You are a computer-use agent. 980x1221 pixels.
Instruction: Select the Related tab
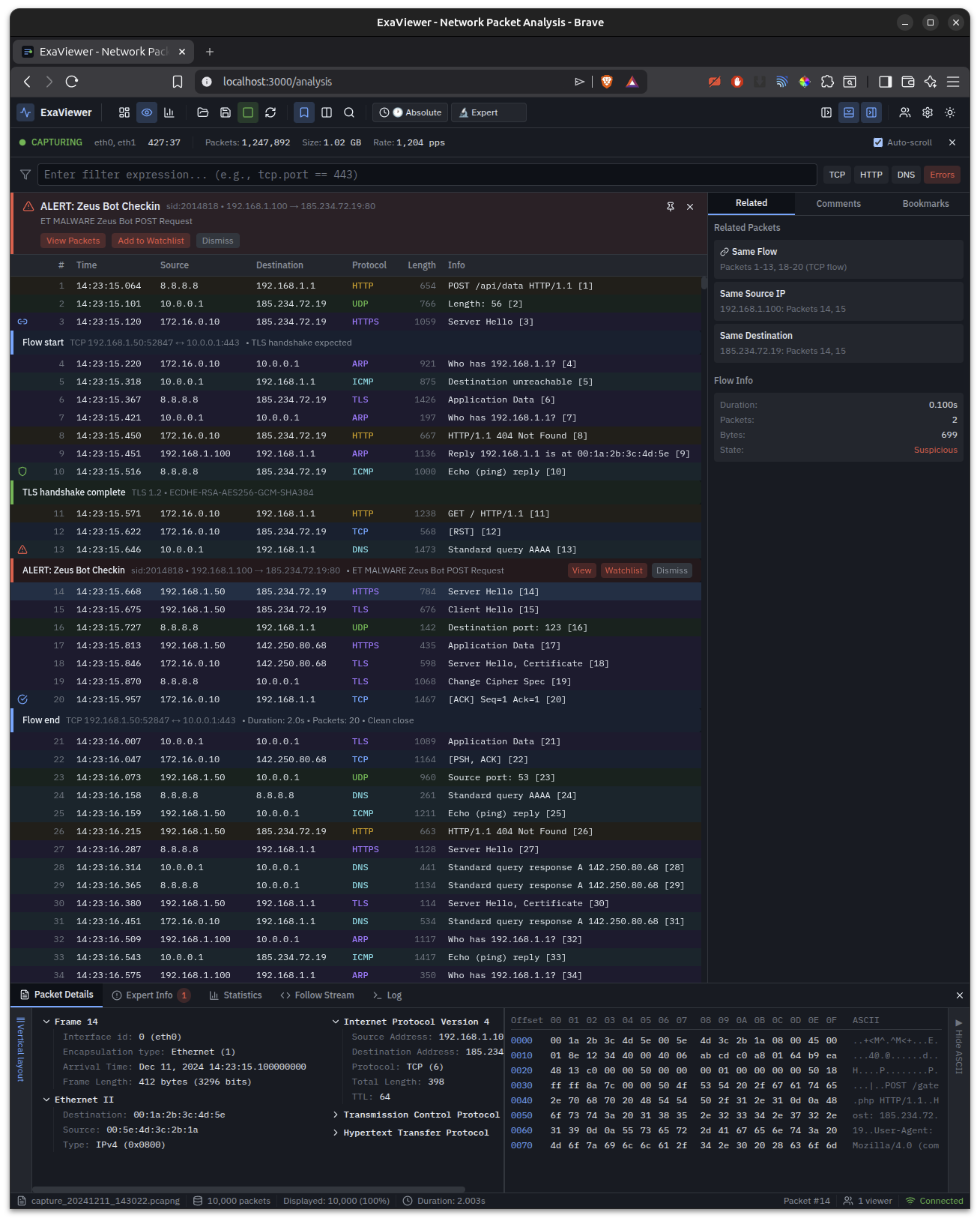pyautogui.click(x=751, y=203)
